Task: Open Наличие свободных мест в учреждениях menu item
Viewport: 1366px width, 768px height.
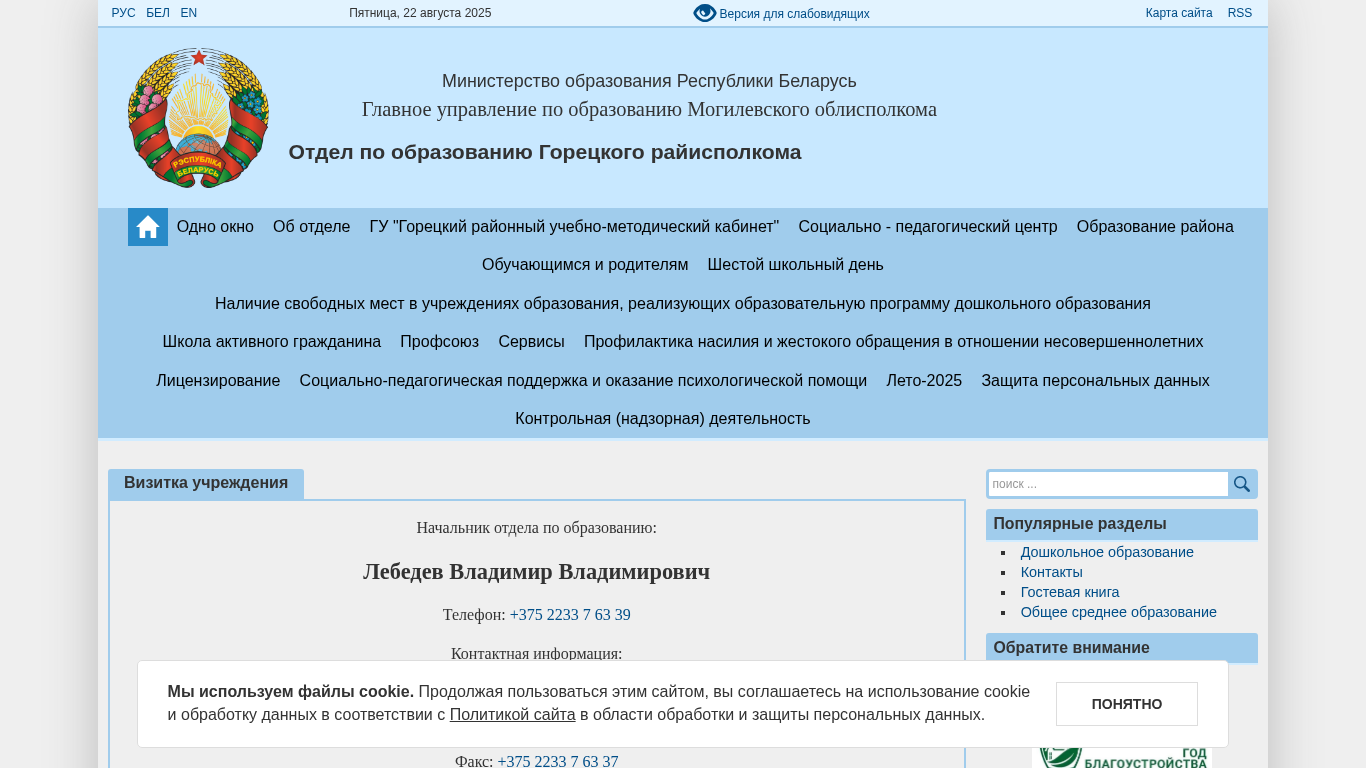Action: (683, 304)
